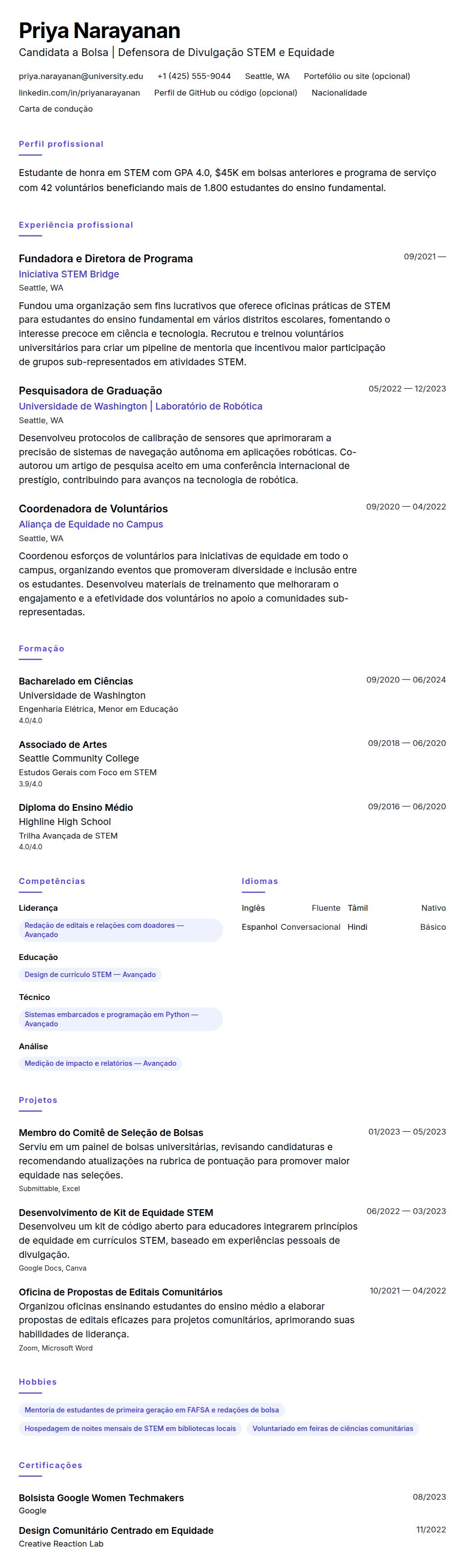Viewport: 465px width, 1568px height.
Task: Click the Zoom, Microsoft Word tools line
Action: 56,1348
